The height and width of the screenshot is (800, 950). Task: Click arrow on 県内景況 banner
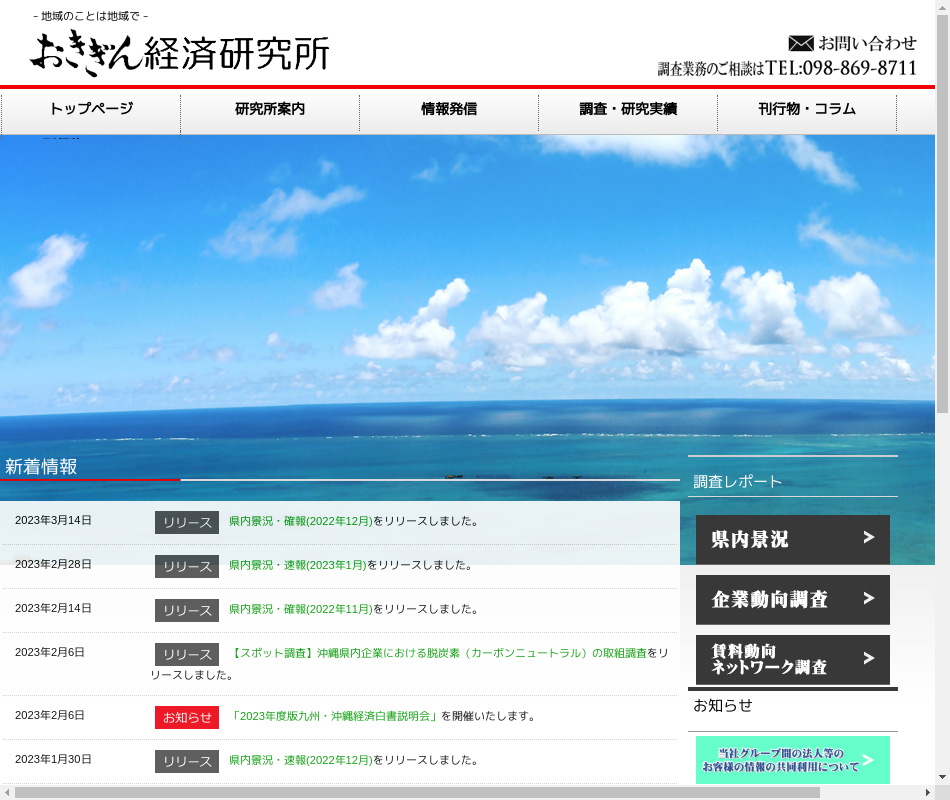(x=868, y=538)
